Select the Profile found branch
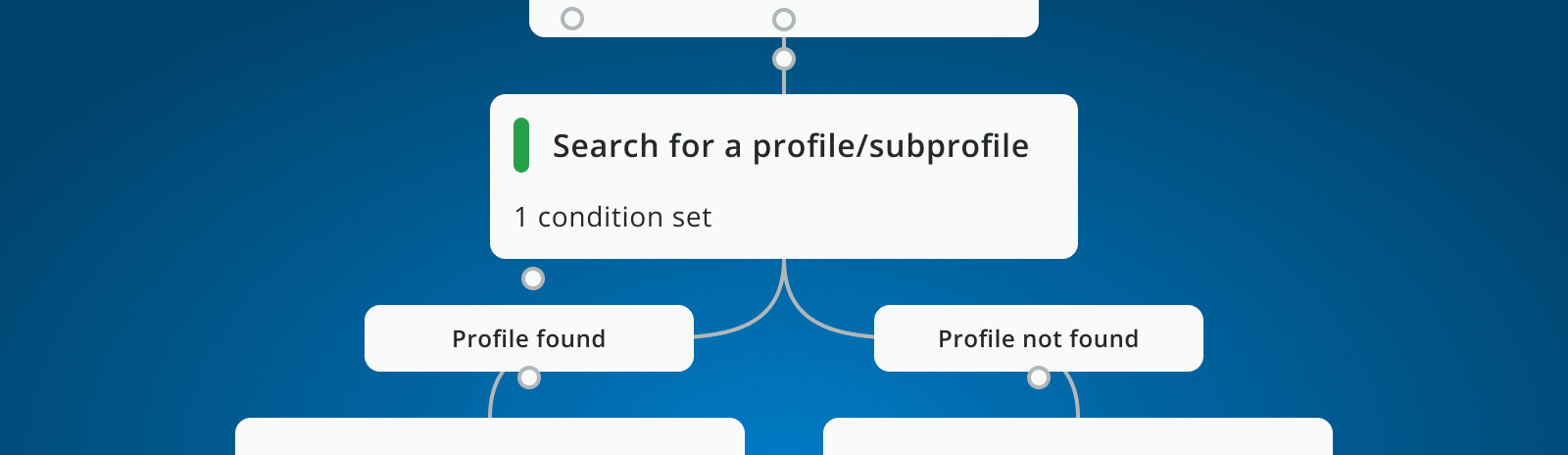1568x455 pixels. (529, 338)
